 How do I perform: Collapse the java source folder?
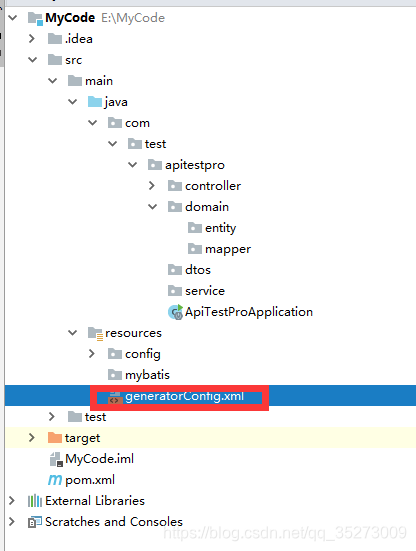click(73, 102)
